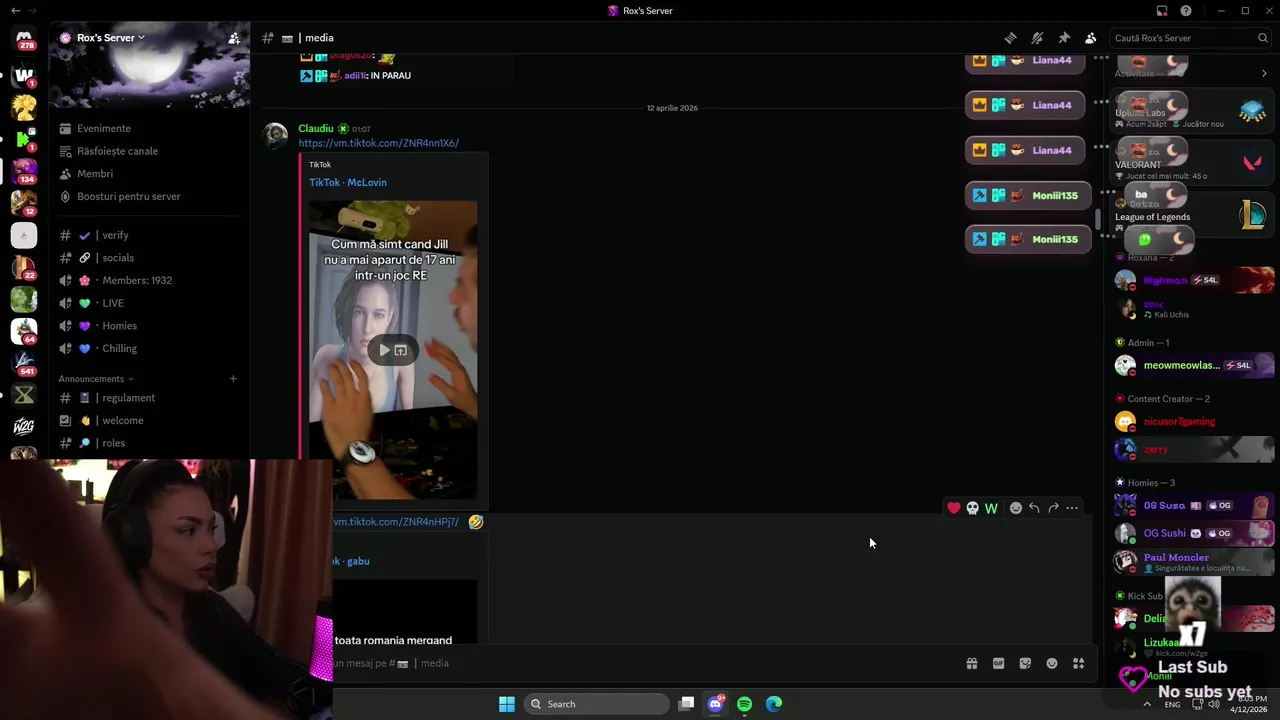Click the forward arrow on message toolbar
Image resolution: width=1280 pixels, height=720 pixels.
point(1053,508)
